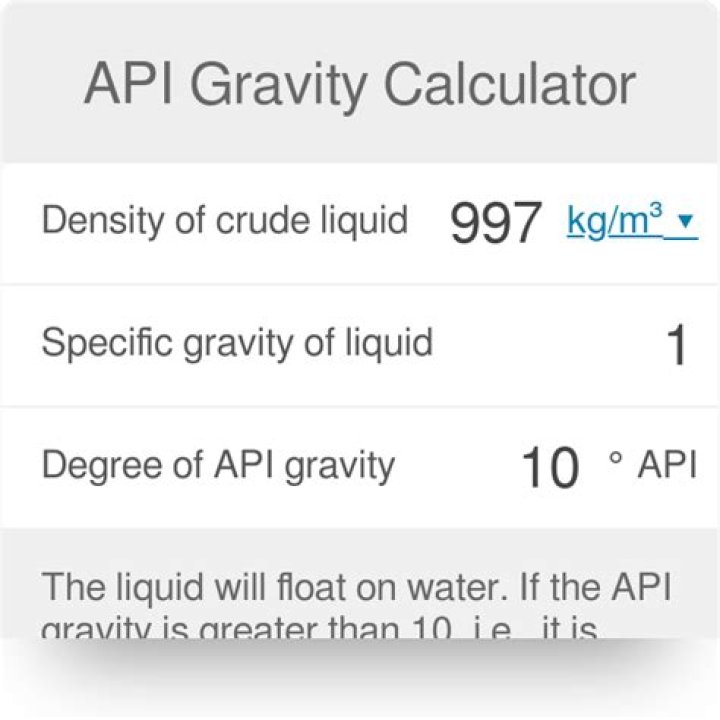Select the specific gravity value 1
The height and width of the screenshot is (720, 720).
(x=677, y=345)
